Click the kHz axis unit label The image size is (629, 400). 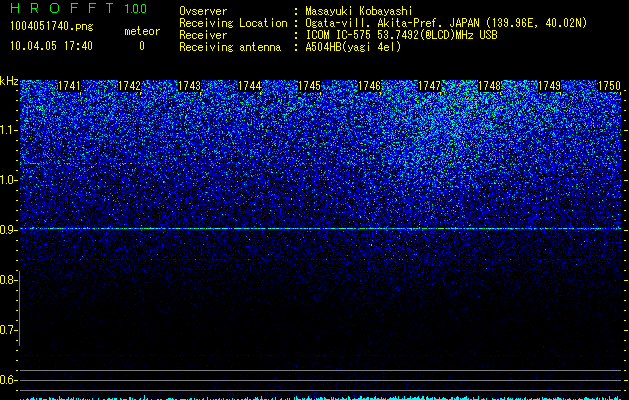point(9,81)
